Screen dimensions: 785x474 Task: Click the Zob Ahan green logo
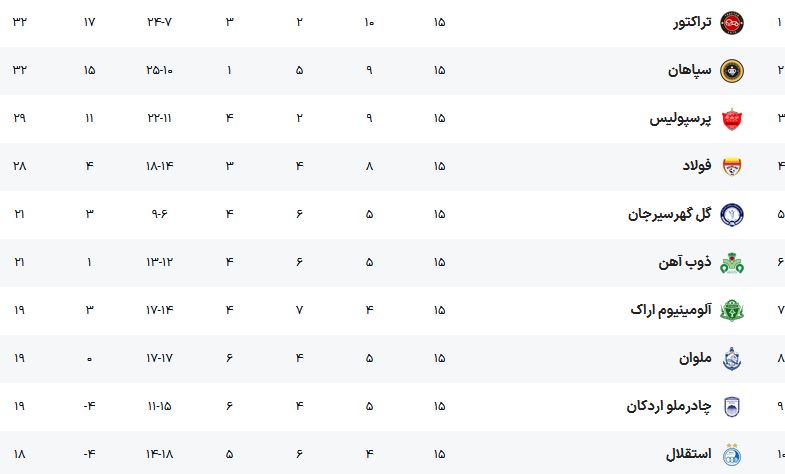[731, 263]
